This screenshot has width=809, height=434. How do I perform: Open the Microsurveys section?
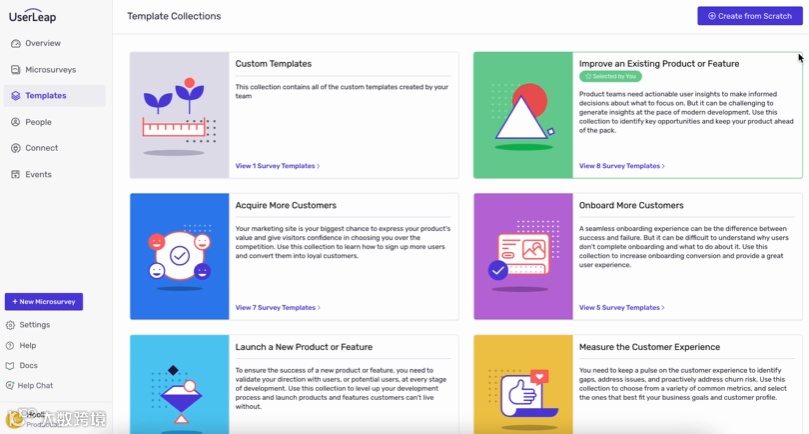(51, 70)
